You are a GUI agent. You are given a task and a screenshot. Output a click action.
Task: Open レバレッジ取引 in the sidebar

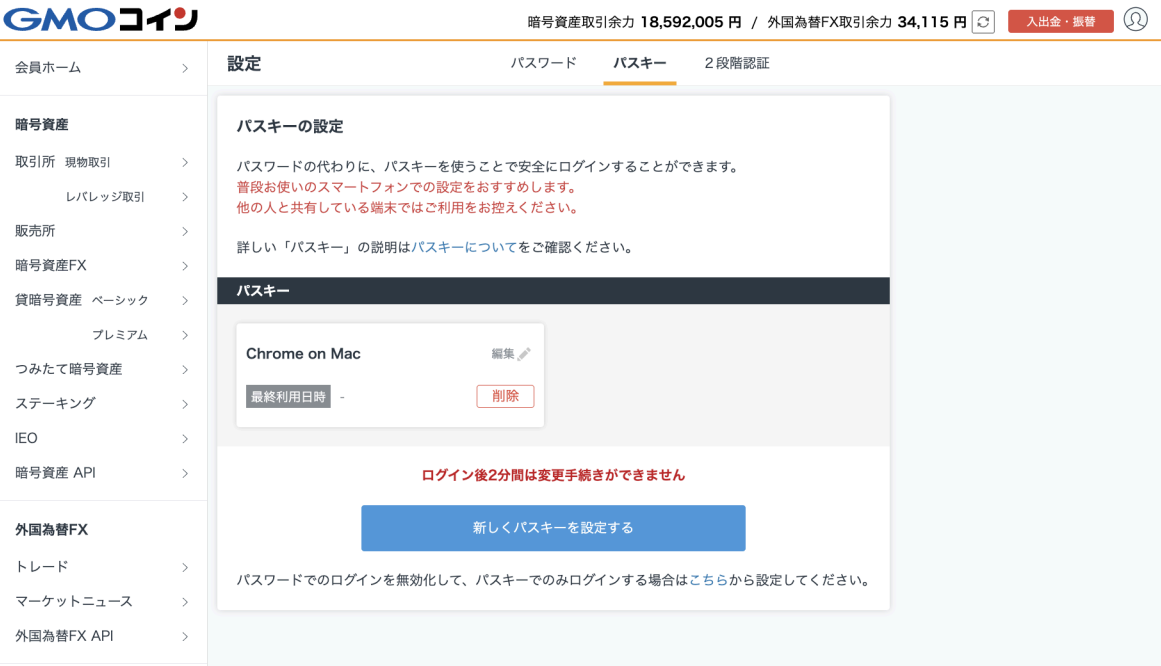click(103, 196)
